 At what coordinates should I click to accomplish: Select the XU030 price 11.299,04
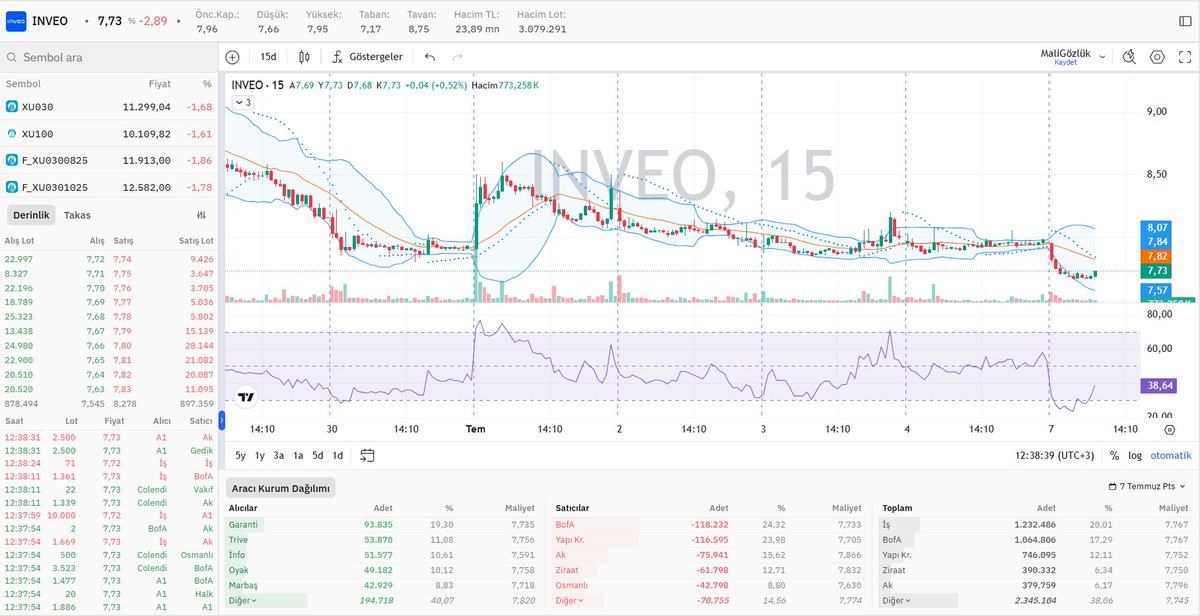pyautogui.click(x=146, y=106)
